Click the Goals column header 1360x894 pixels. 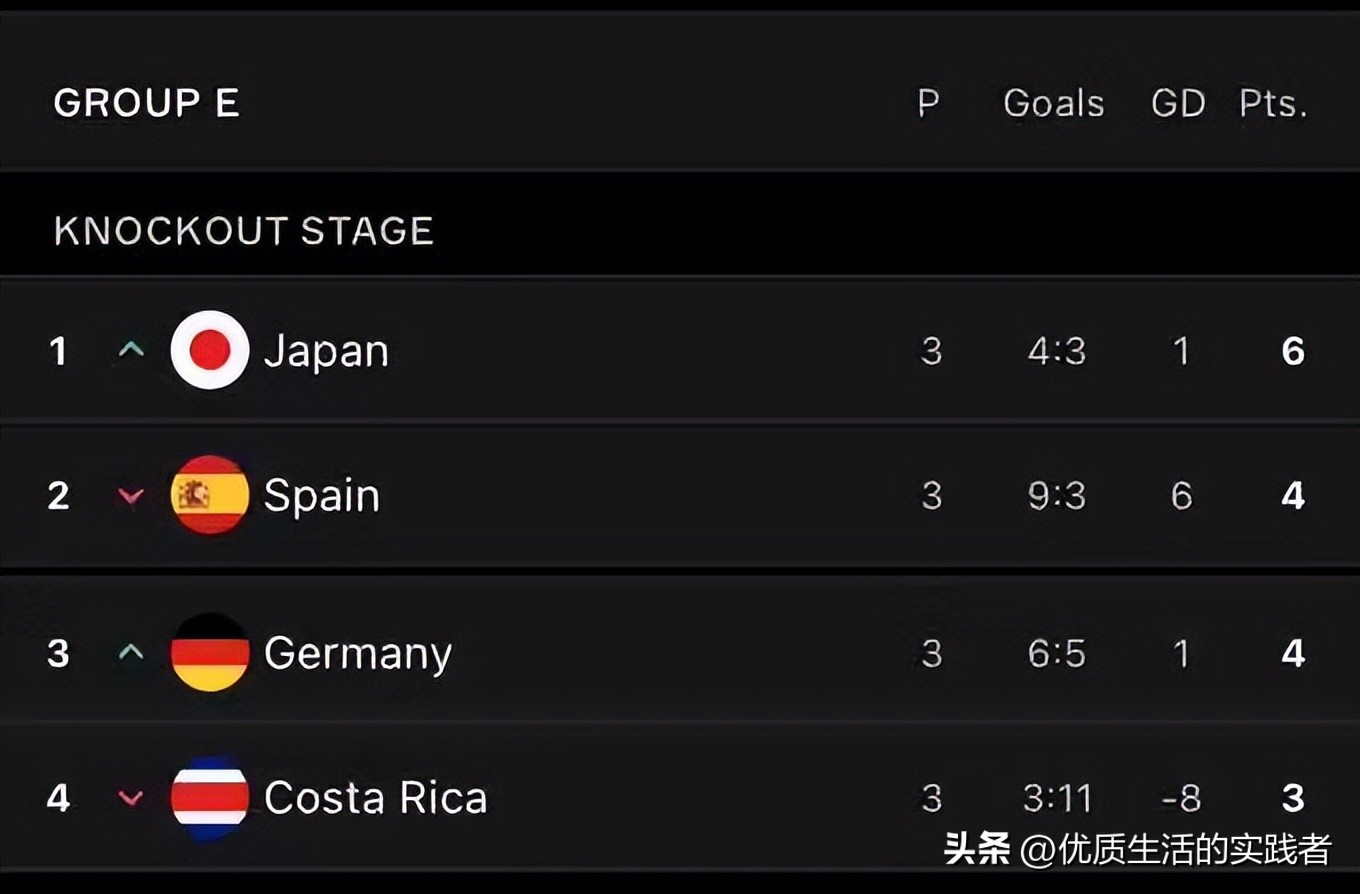1054,103
